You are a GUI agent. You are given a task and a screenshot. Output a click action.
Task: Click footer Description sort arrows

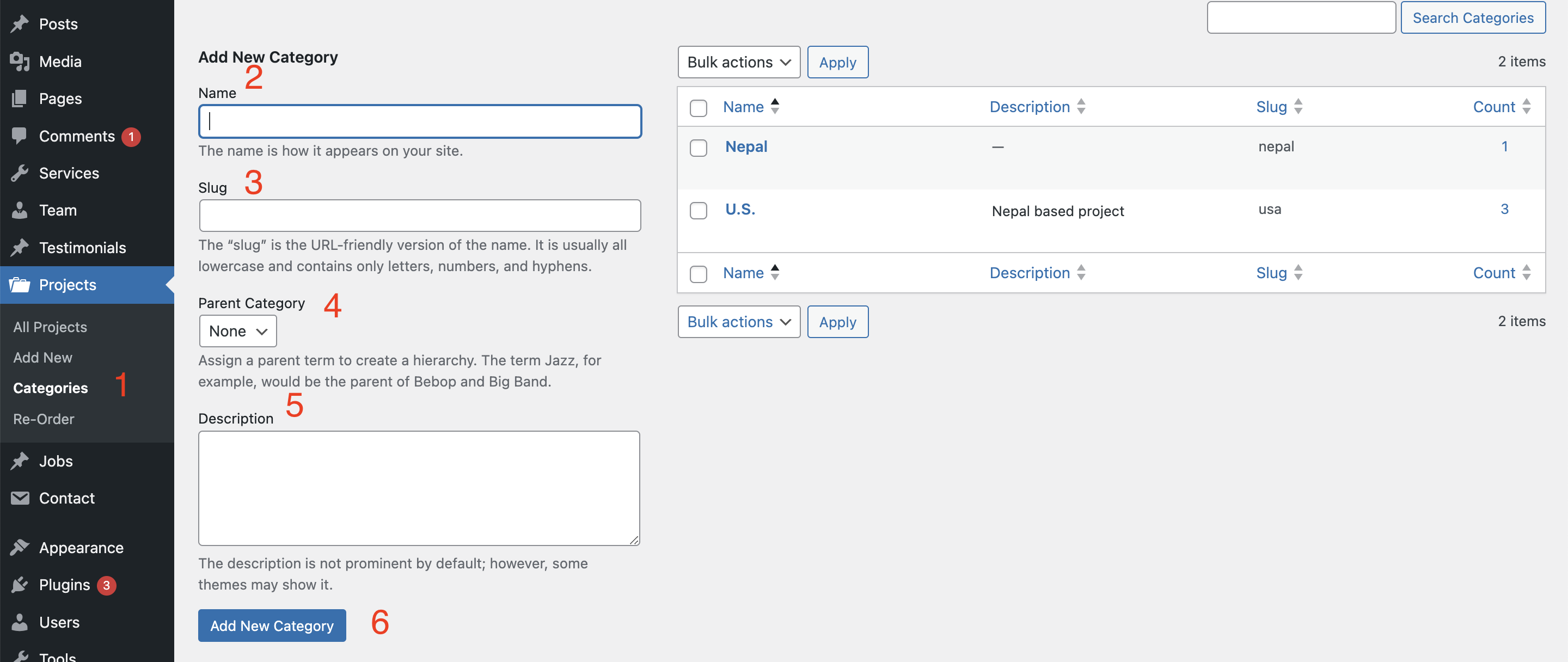[x=1081, y=273]
